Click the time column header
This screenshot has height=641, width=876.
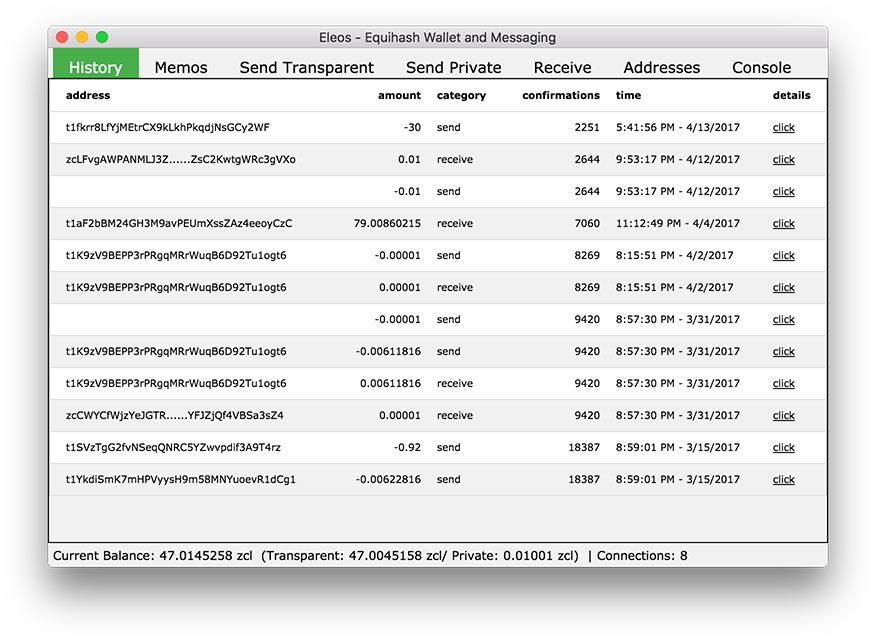(x=629, y=95)
